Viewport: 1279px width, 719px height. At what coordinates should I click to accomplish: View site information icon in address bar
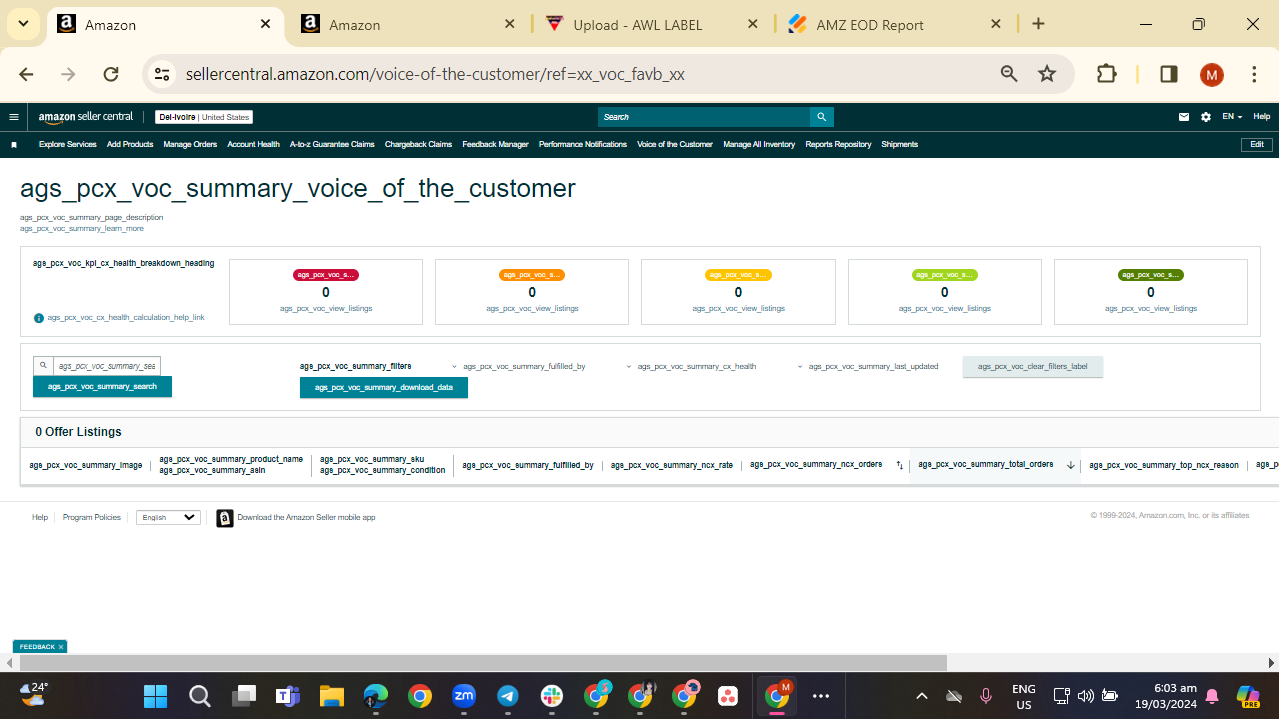click(162, 74)
